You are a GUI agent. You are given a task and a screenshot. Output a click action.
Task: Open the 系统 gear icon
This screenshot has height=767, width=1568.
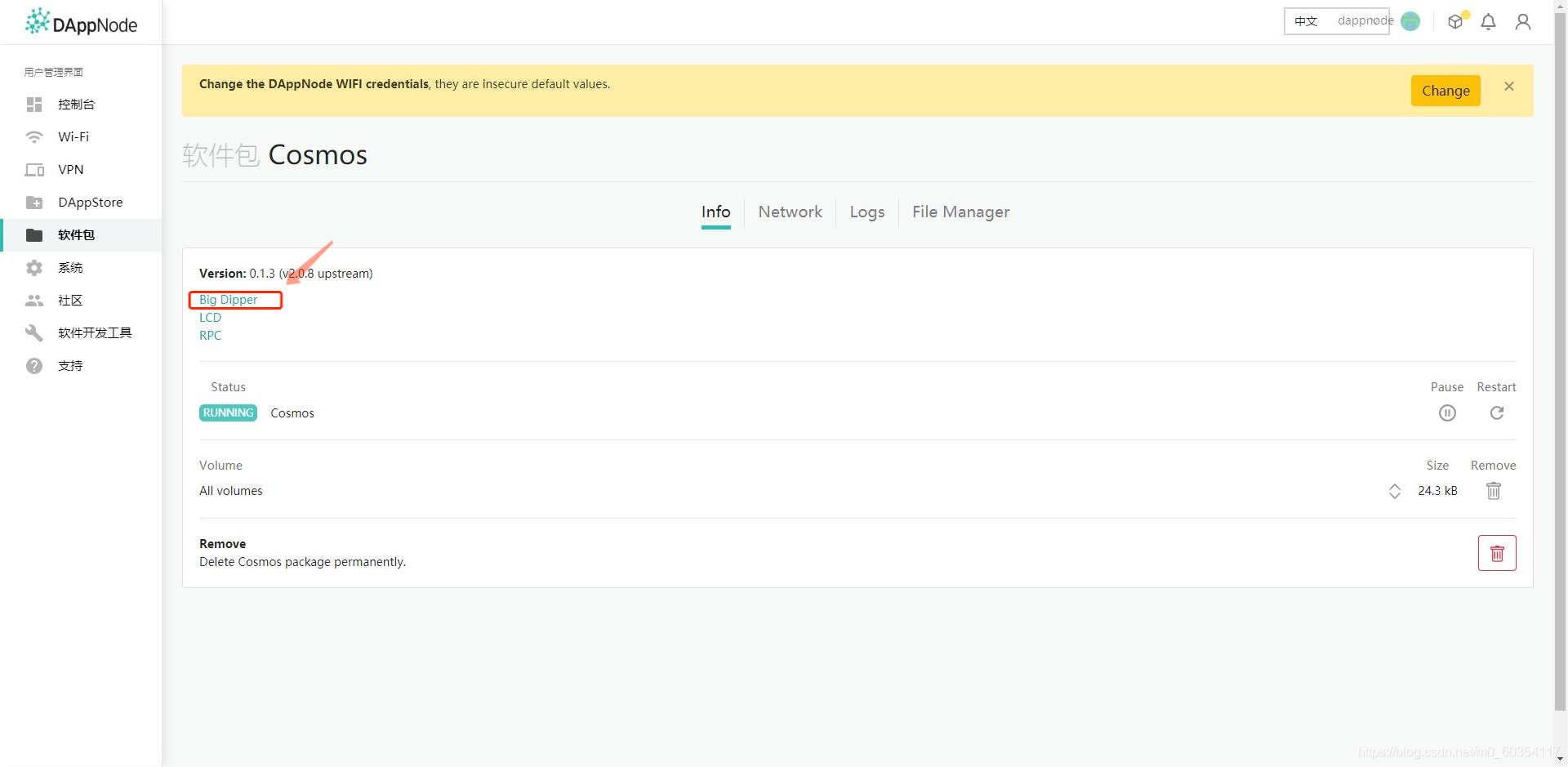tap(34, 268)
